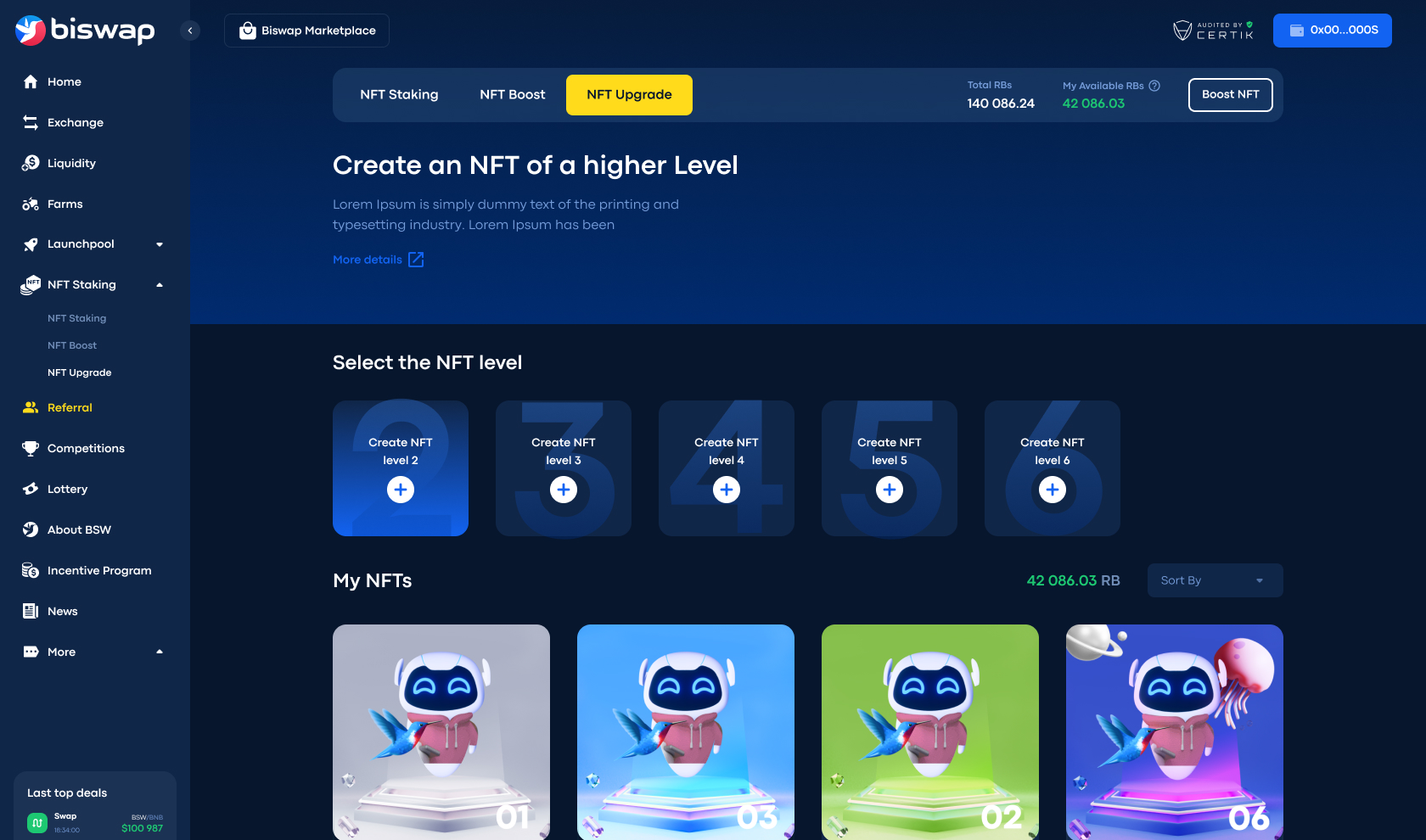The image size is (1426, 840).
Task: Click the Farms tractor icon in sidebar
Action: tap(31, 204)
